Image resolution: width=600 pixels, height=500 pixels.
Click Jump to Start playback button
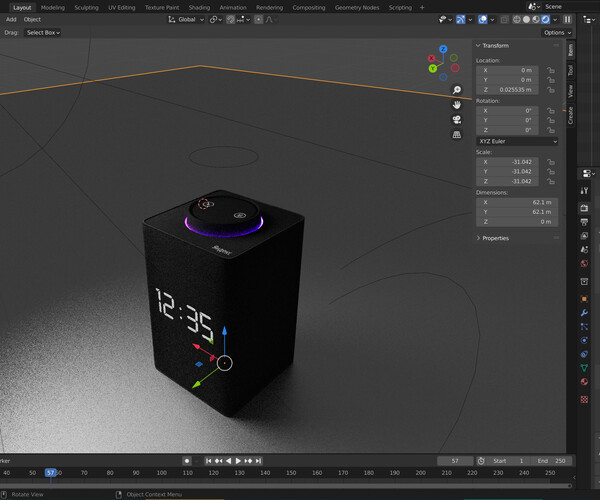click(208, 461)
